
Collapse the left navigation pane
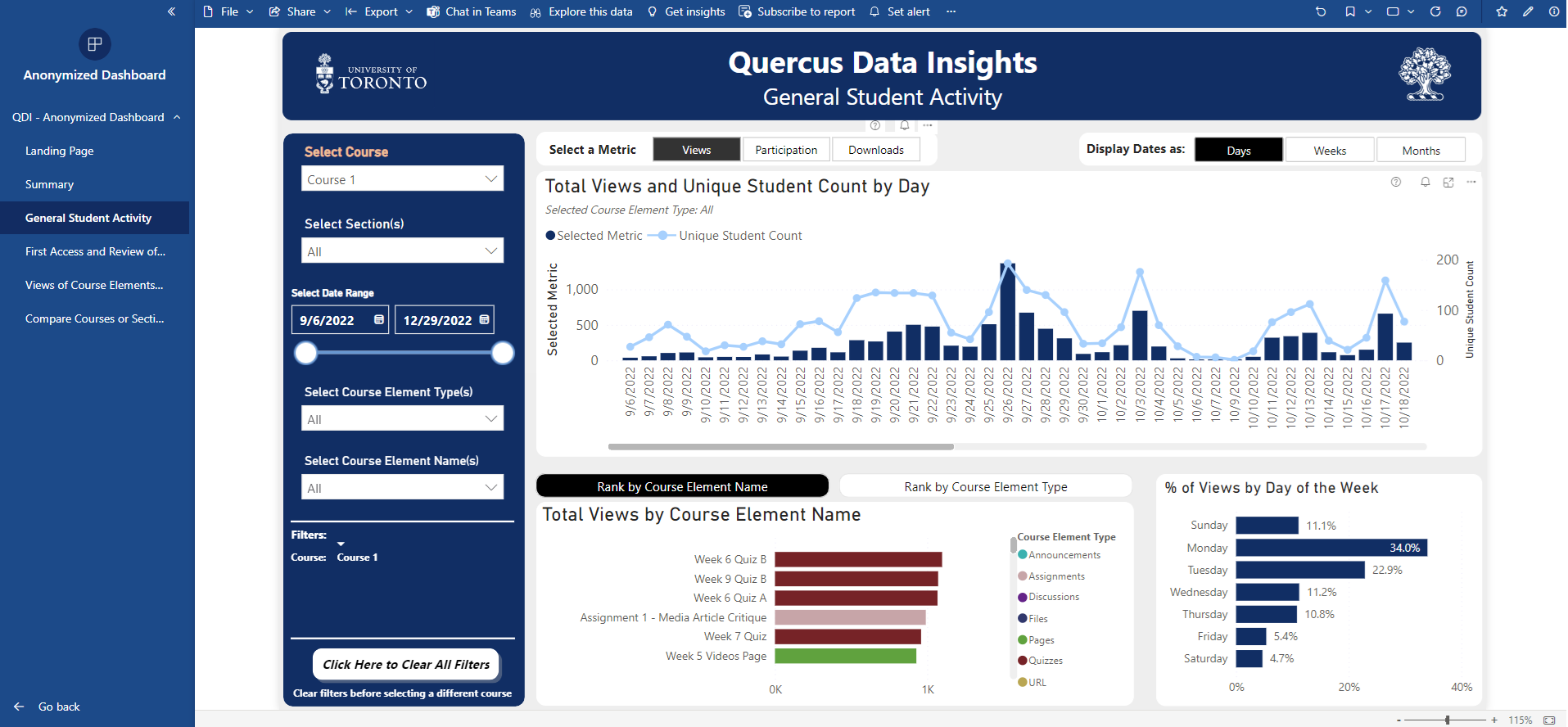click(171, 11)
